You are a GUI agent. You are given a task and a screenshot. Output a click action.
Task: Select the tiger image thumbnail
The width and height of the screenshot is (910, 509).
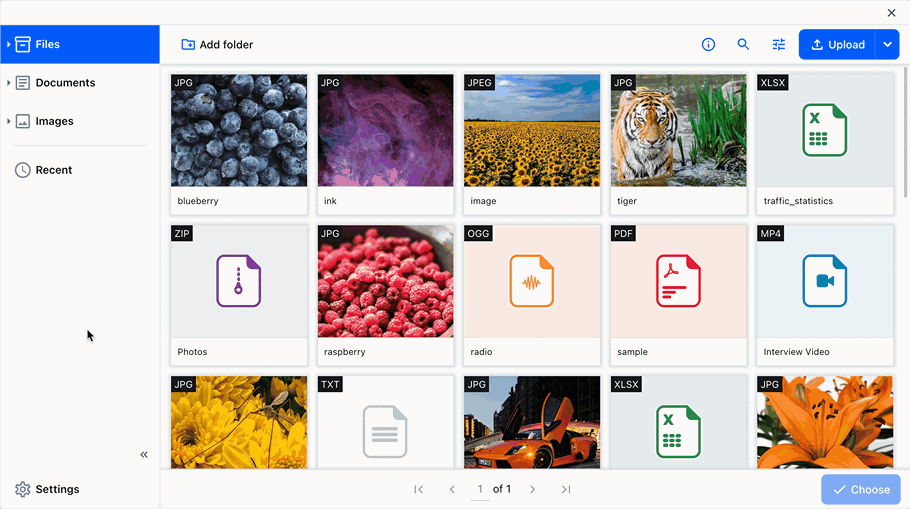(x=678, y=131)
